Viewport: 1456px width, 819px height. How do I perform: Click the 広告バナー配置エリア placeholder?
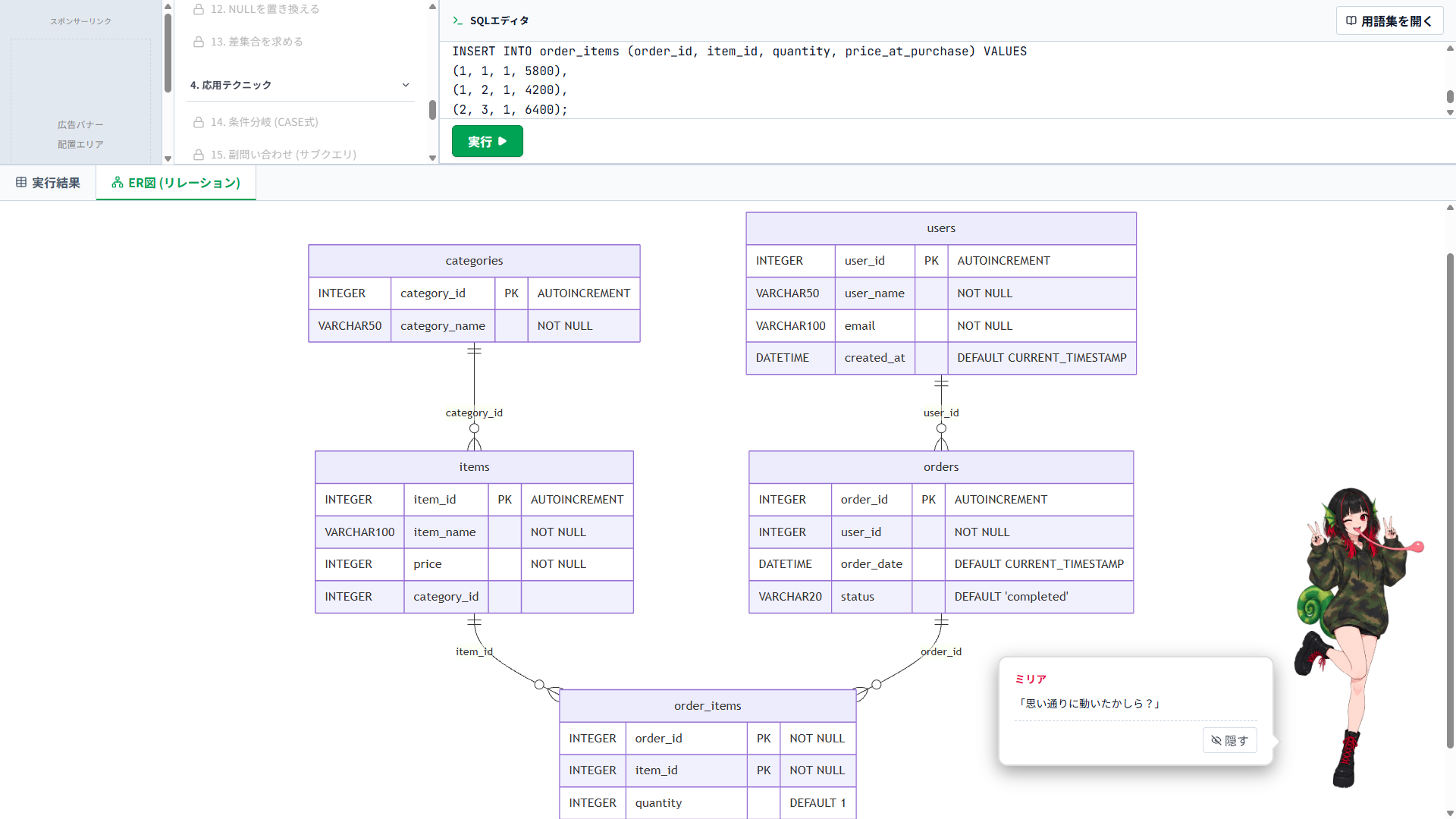80,102
